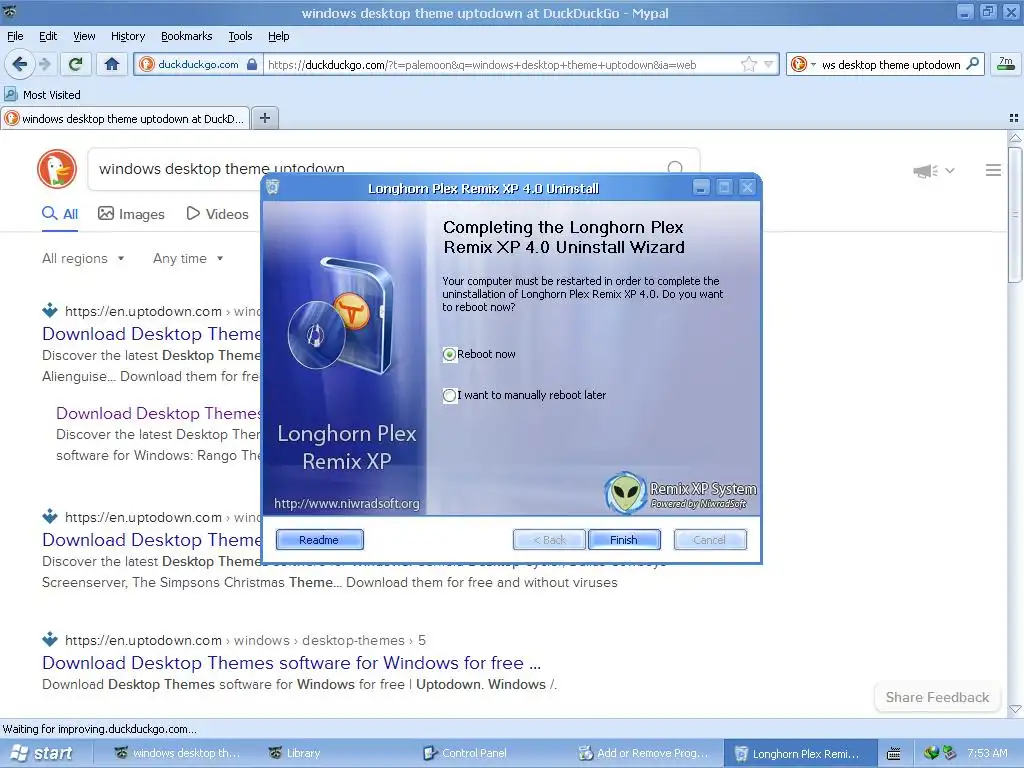Image resolution: width=1024 pixels, height=768 pixels.
Task: Open the History menu
Action: tap(127, 36)
